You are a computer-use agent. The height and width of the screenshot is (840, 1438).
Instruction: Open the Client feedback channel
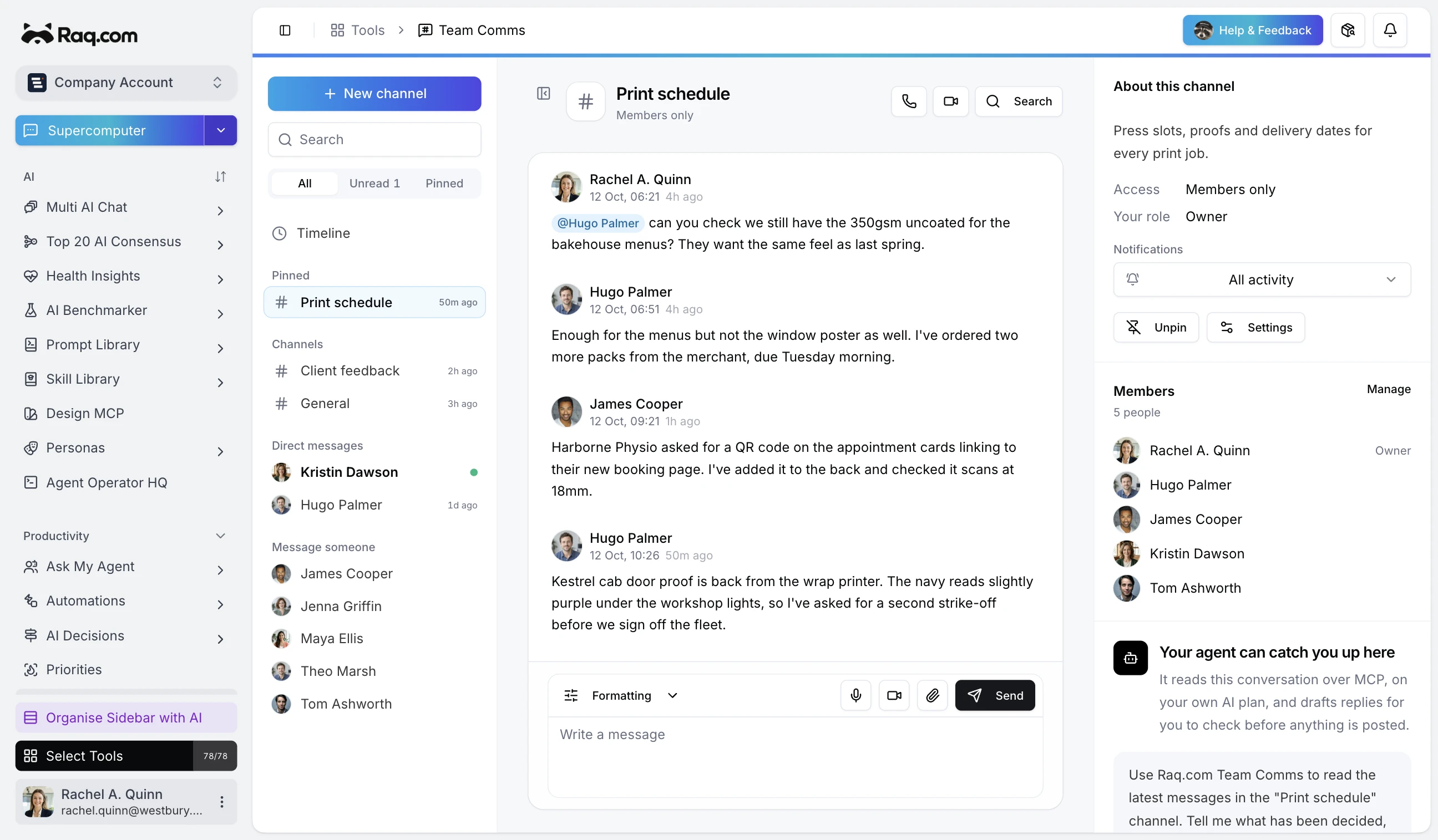(374, 371)
